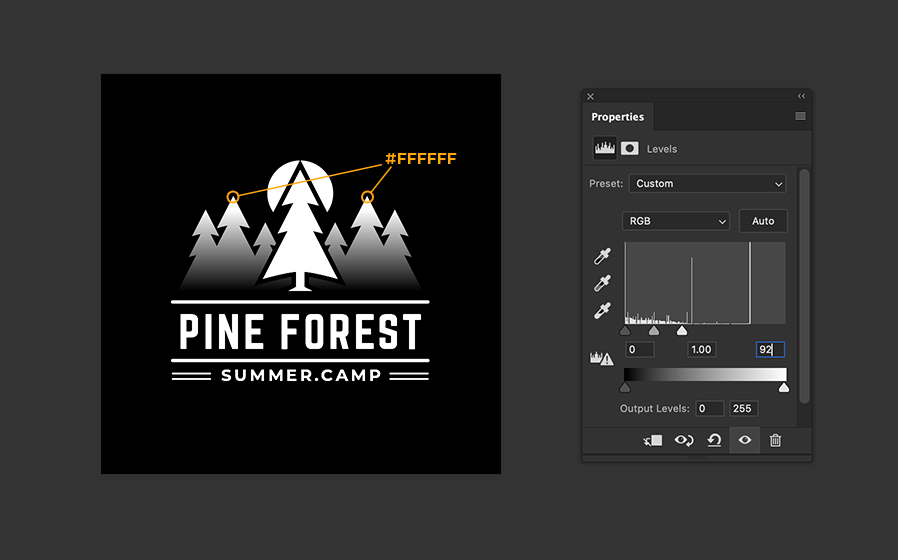Delete the adjustment layer via trash icon
898x560 pixels.
pyautogui.click(x=775, y=440)
